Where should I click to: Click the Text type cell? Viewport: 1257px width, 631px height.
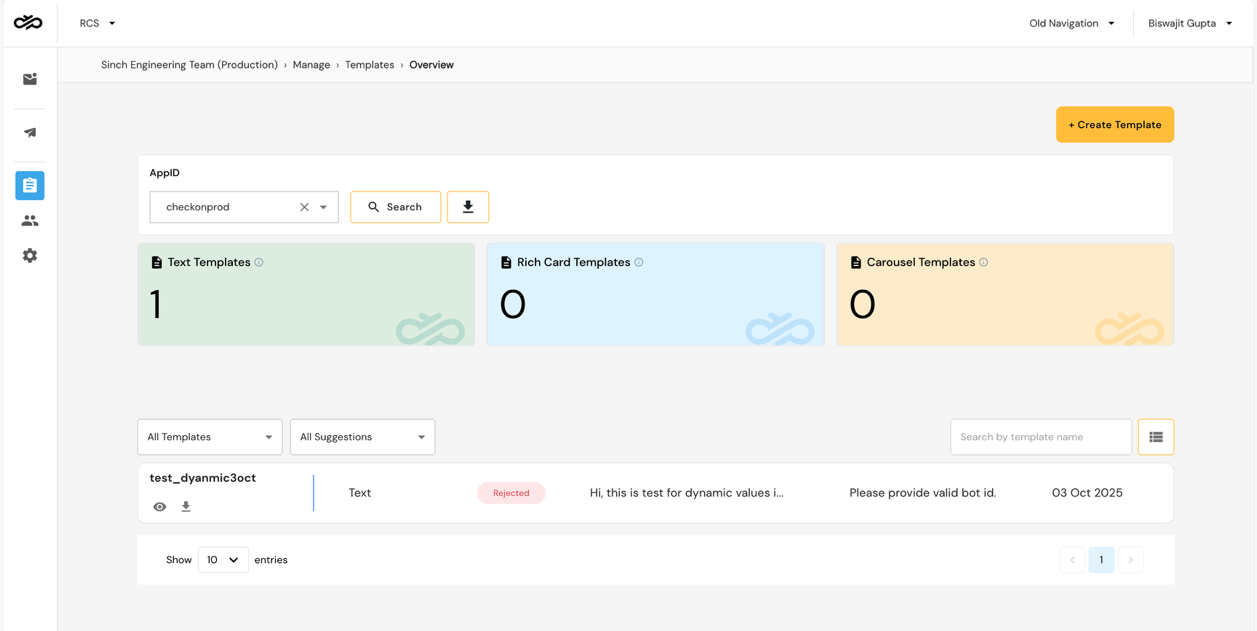(x=360, y=493)
